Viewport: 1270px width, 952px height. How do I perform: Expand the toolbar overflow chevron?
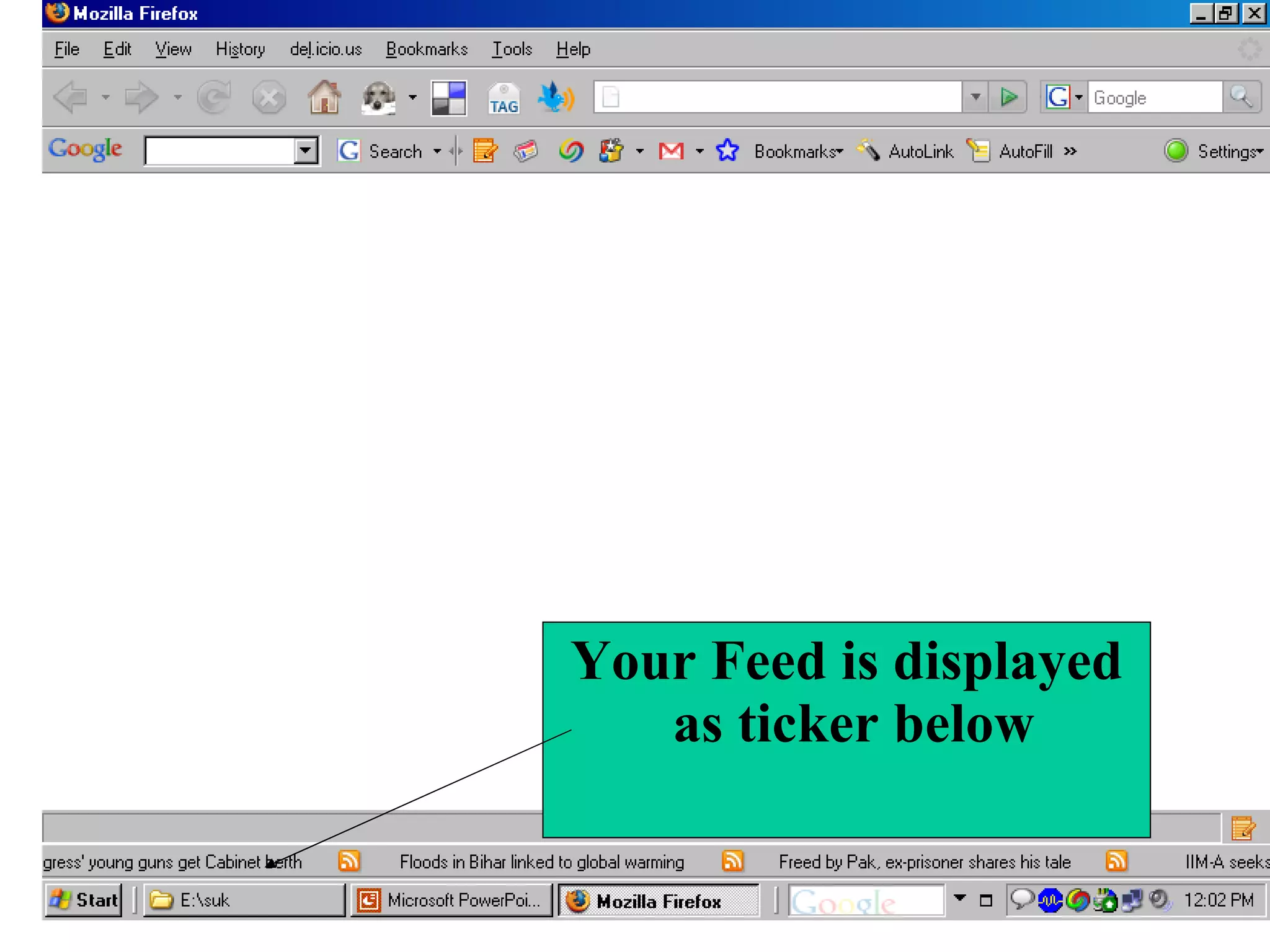[1070, 151]
